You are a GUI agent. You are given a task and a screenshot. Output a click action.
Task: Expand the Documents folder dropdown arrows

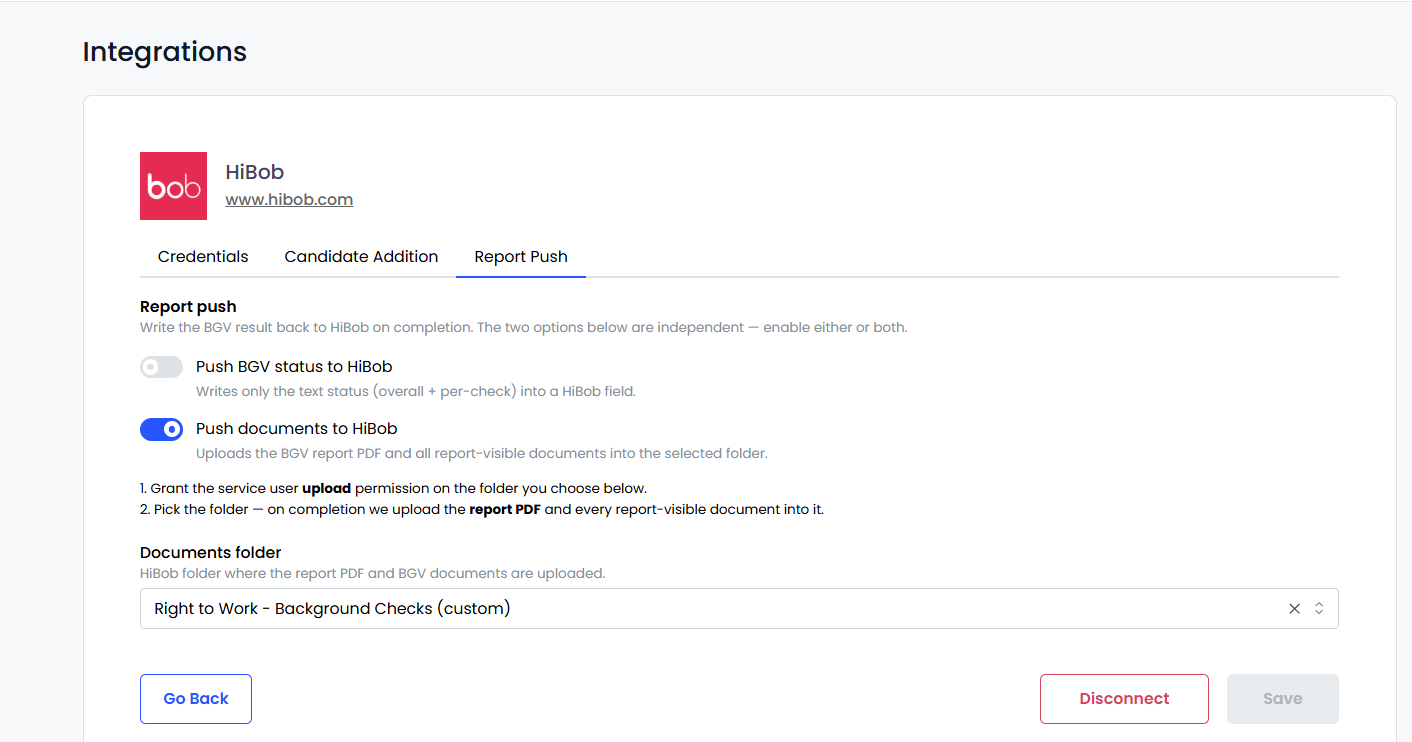tap(1319, 609)
